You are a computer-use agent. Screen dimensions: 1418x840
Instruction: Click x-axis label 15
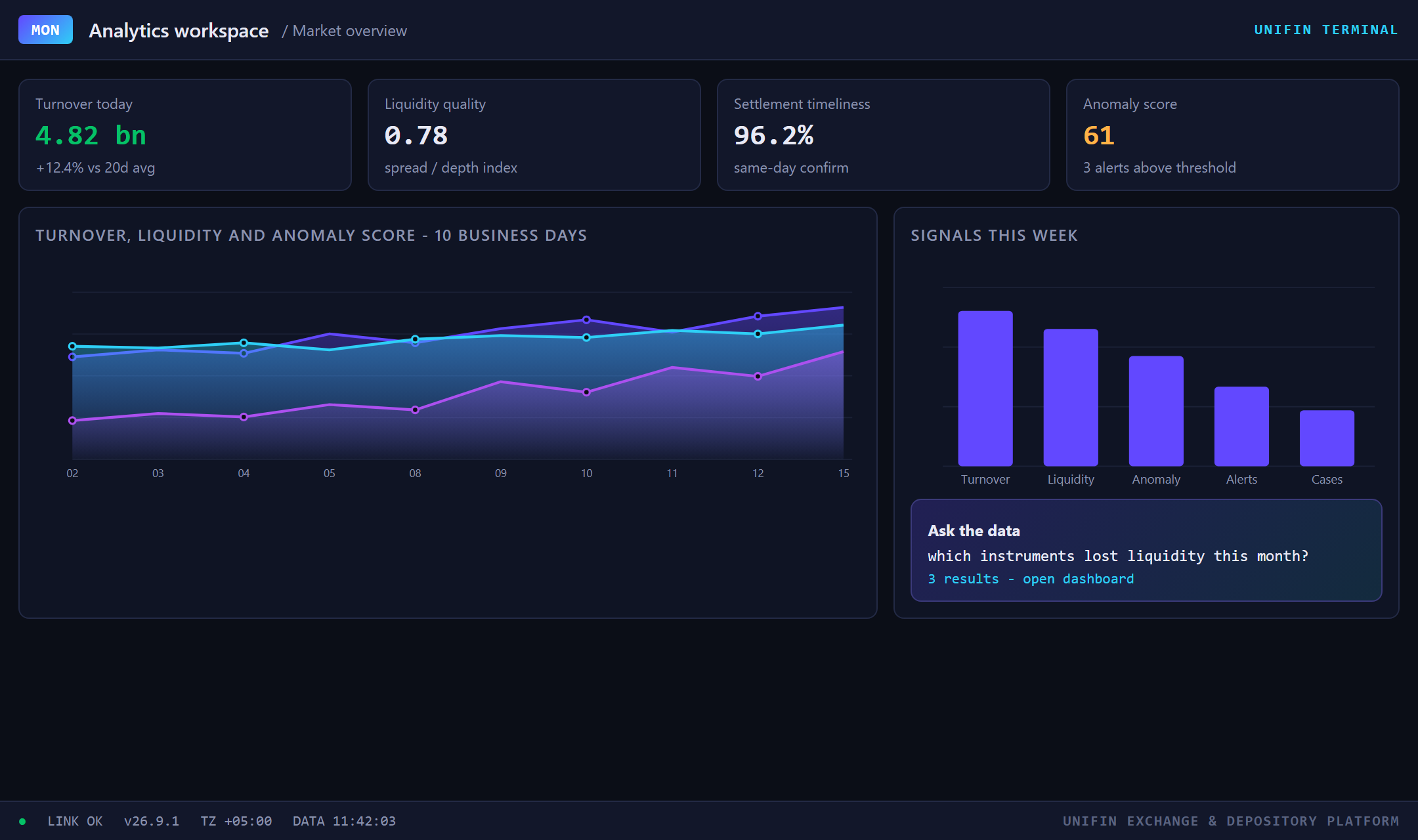pyautogui.click(x=844, y=473)
